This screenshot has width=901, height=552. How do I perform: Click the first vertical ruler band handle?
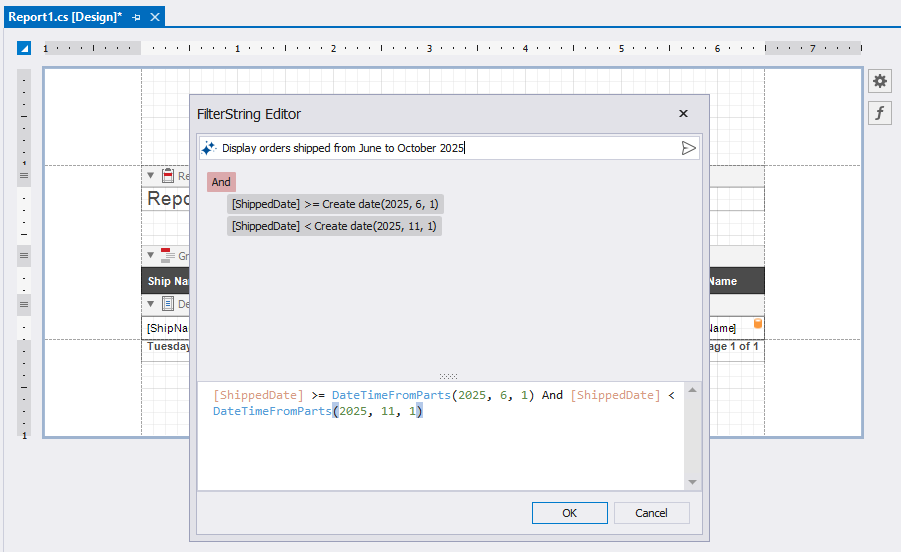(24, 175)
